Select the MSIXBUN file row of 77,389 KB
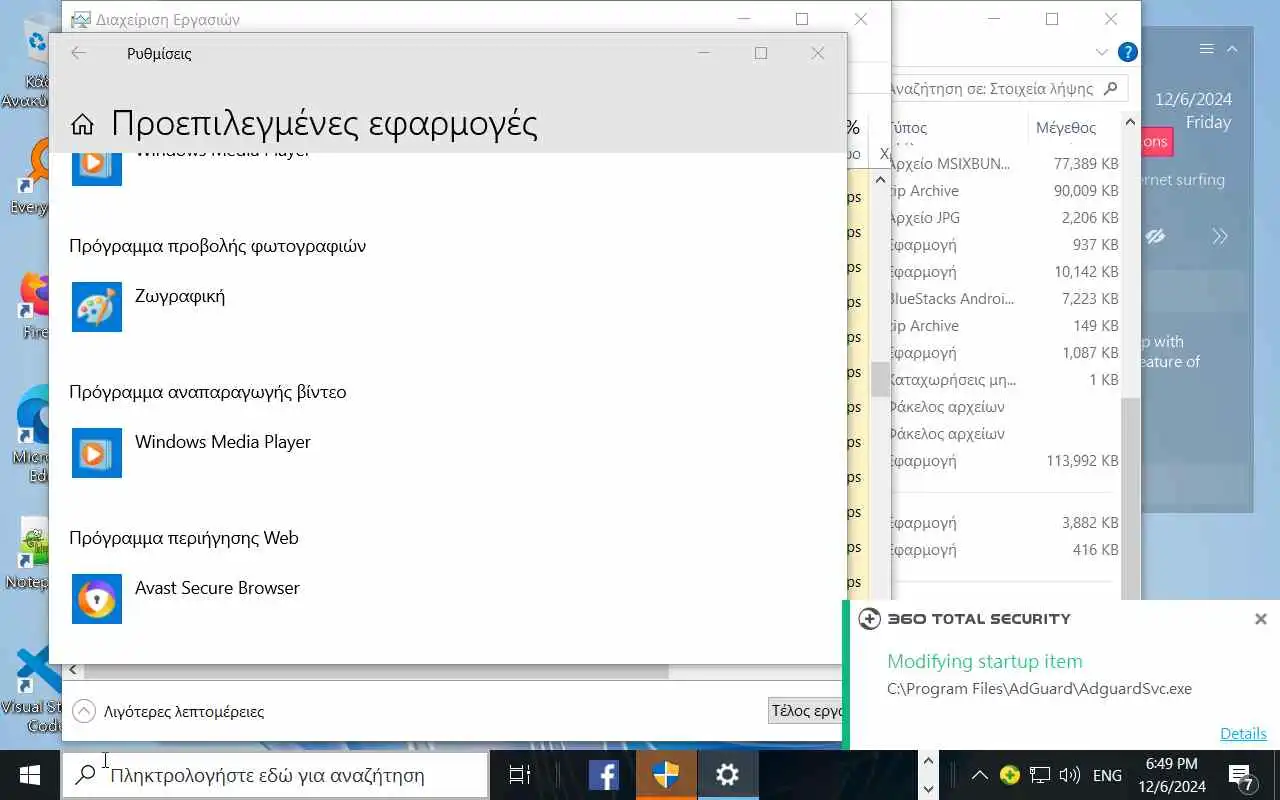Viewport: 1280px width, 800px height. (x=1004, y=163)
